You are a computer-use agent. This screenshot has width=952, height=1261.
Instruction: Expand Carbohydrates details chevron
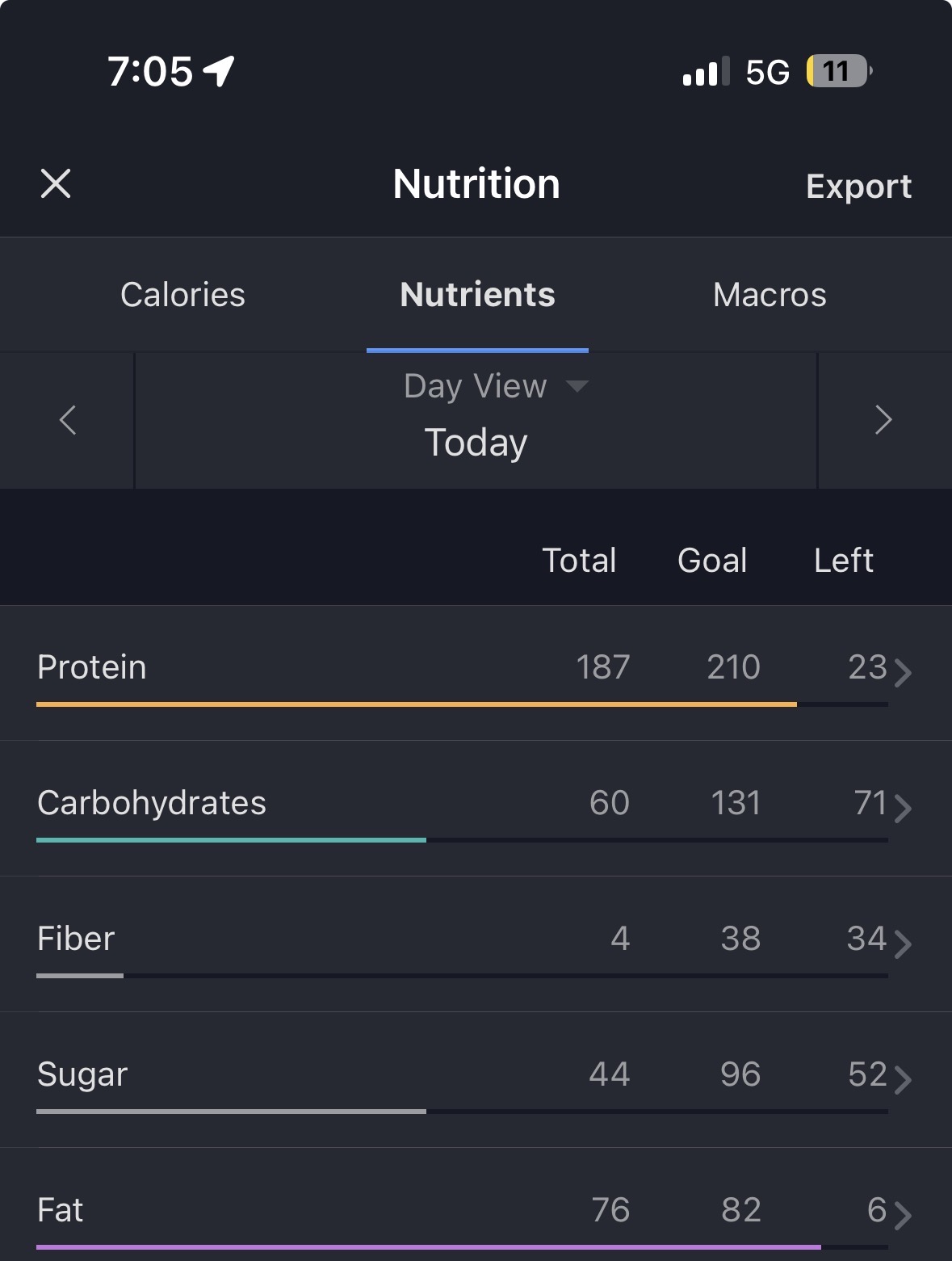coord(904,808)
